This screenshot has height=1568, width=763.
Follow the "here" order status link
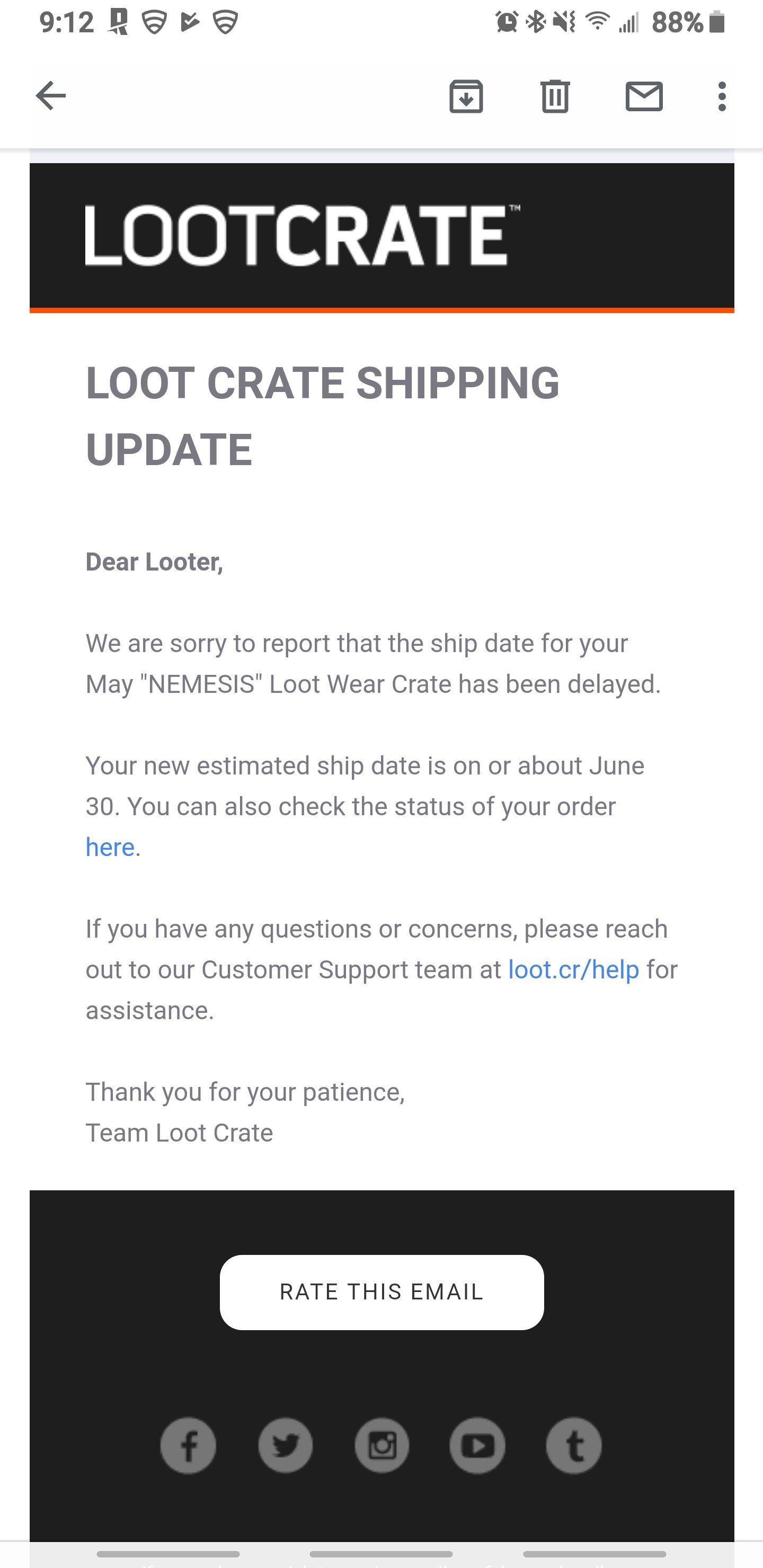(110, 848)
